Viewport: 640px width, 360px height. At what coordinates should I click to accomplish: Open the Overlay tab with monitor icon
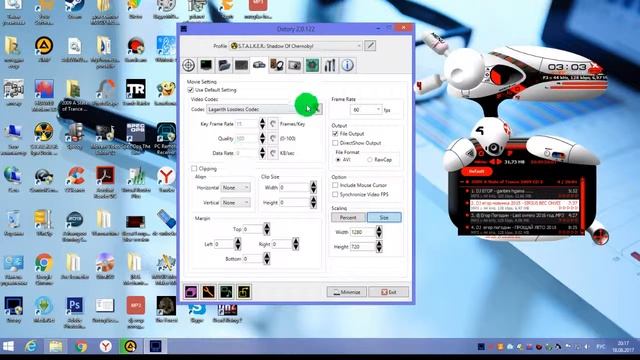click(206, 65)
